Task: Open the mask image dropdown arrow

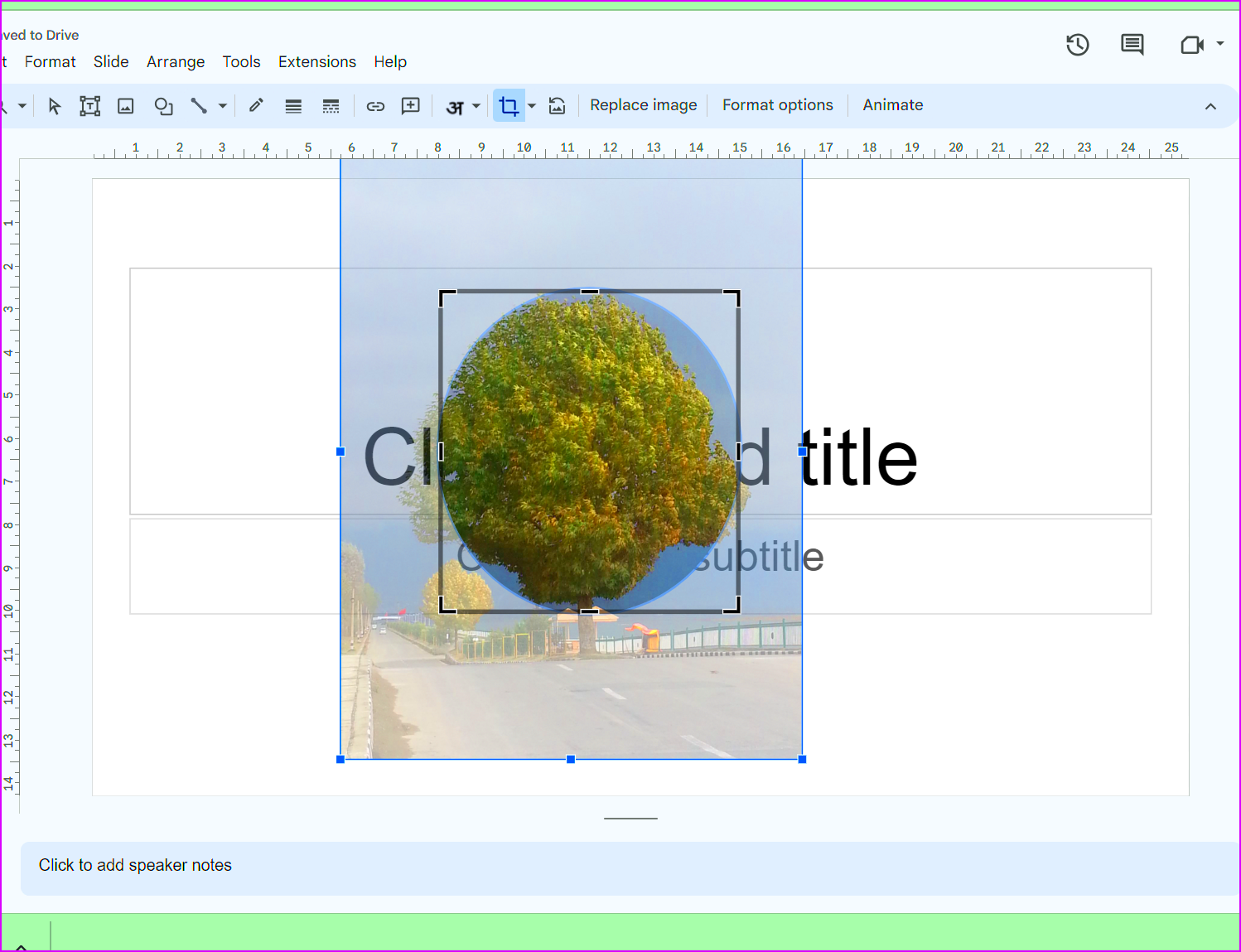Action: tap(532, 106)
